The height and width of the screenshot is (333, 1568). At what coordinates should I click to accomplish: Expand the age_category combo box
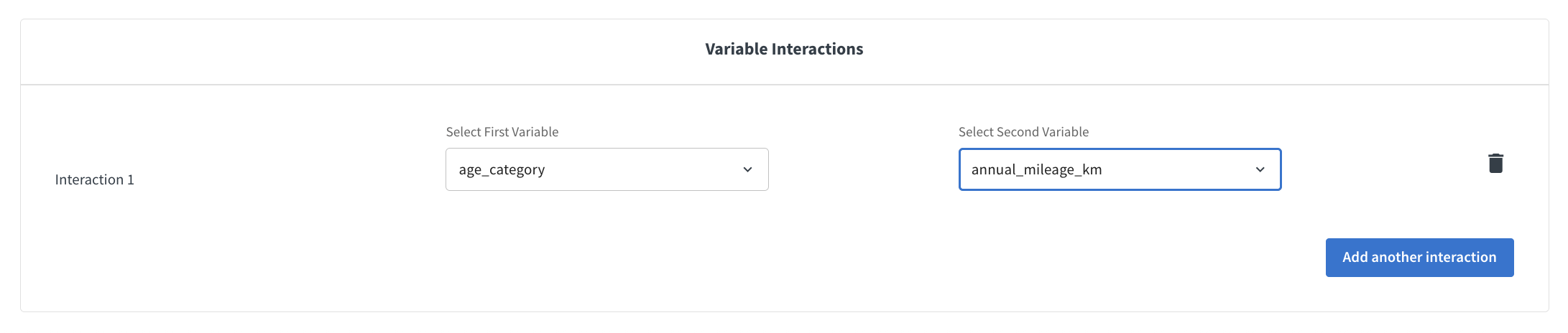click(x=607, y=169)
